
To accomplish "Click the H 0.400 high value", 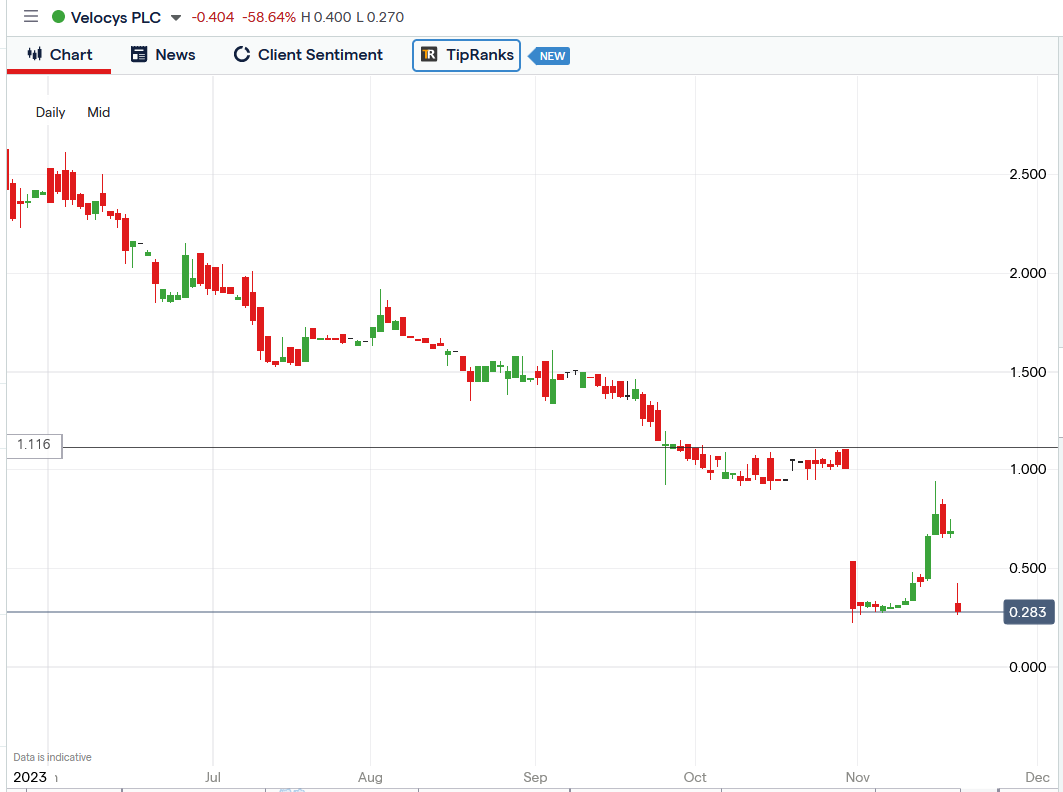I will pos(327,17).
